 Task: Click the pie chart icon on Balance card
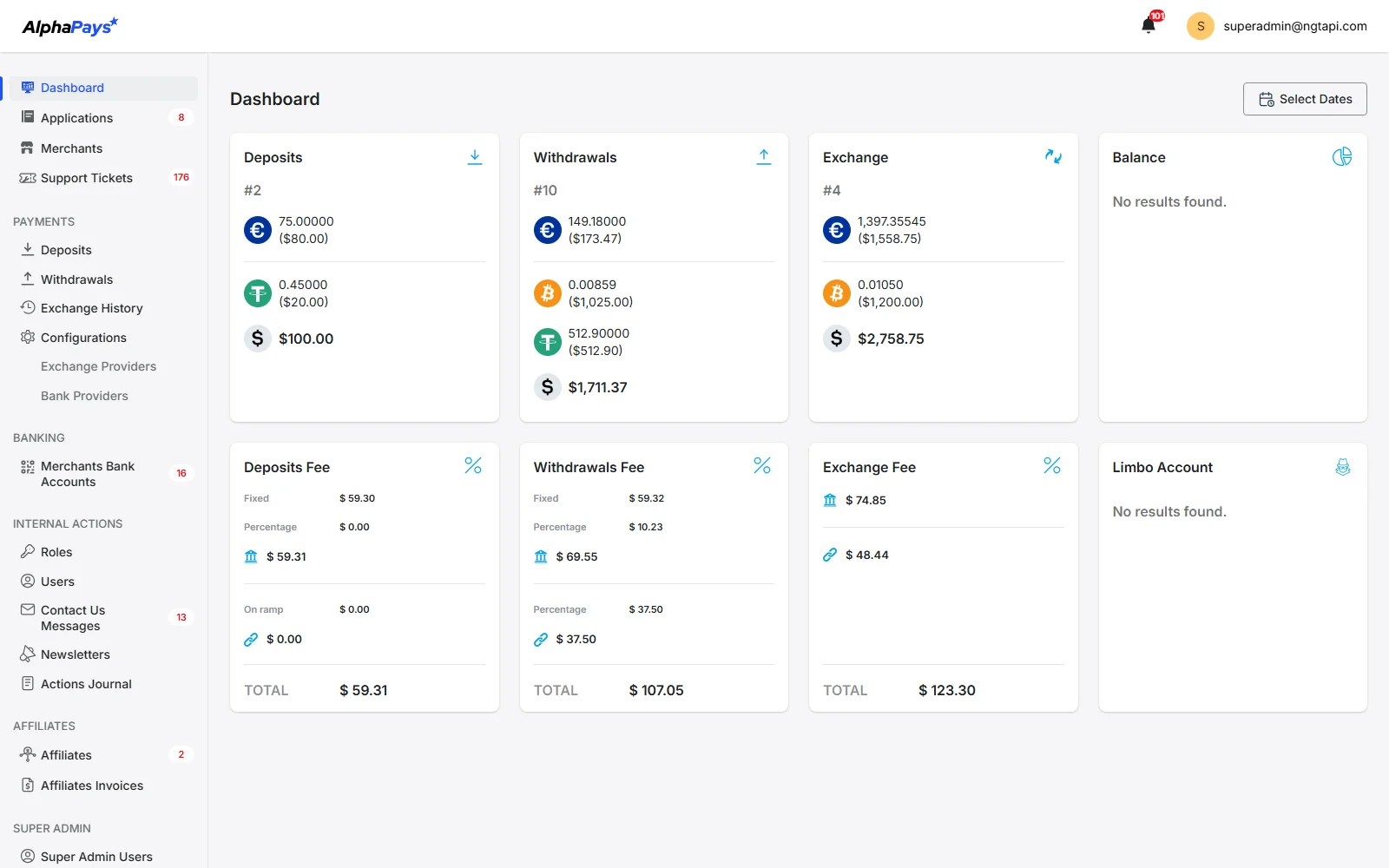pyautogui.click(x=1342, y=156)
